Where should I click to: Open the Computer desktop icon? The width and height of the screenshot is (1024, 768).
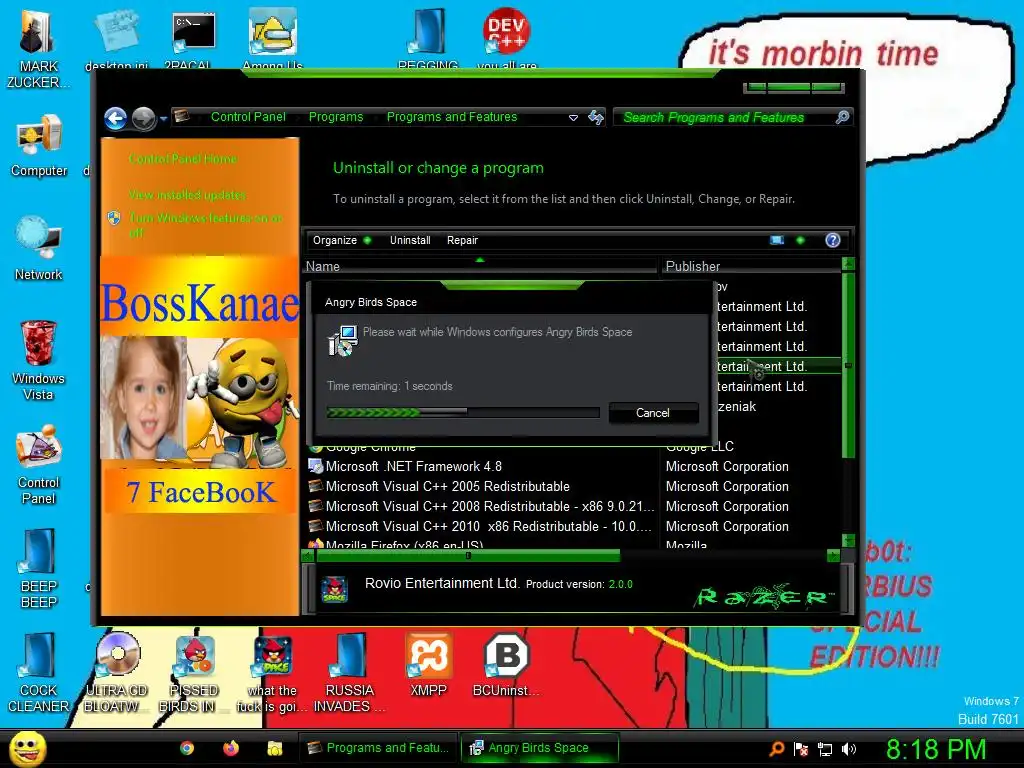click(x=39, y=145)
